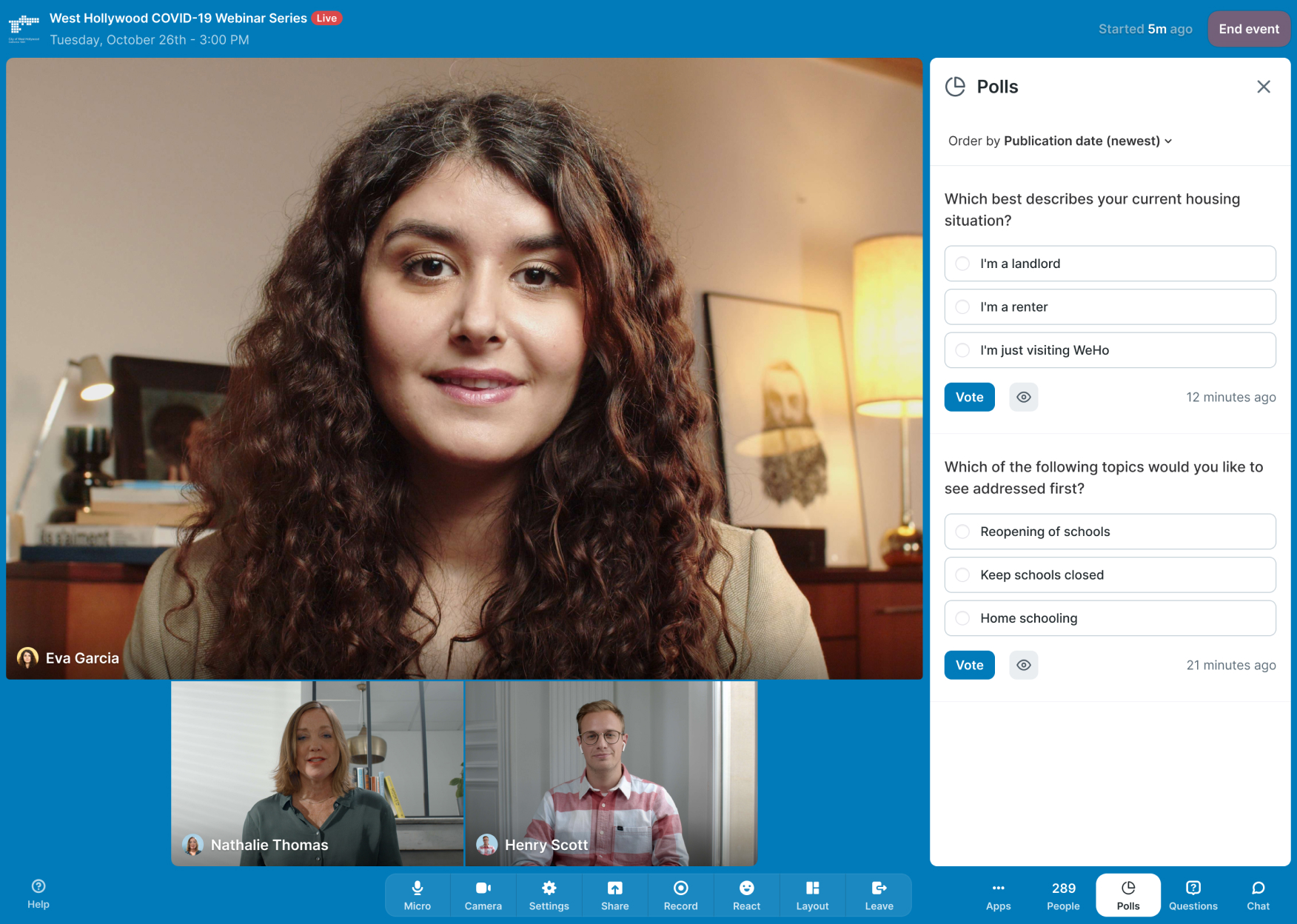View results of topics poll

point(1024,665)
